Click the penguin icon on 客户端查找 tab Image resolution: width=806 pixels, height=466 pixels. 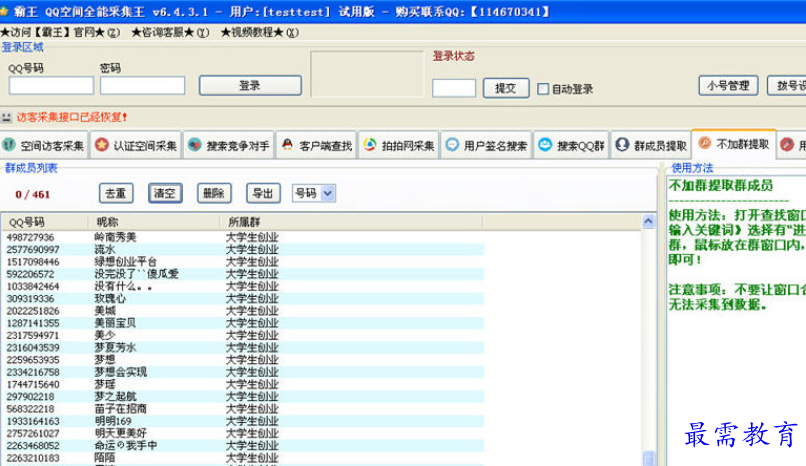pyautogui.click(x=287, y=145)
